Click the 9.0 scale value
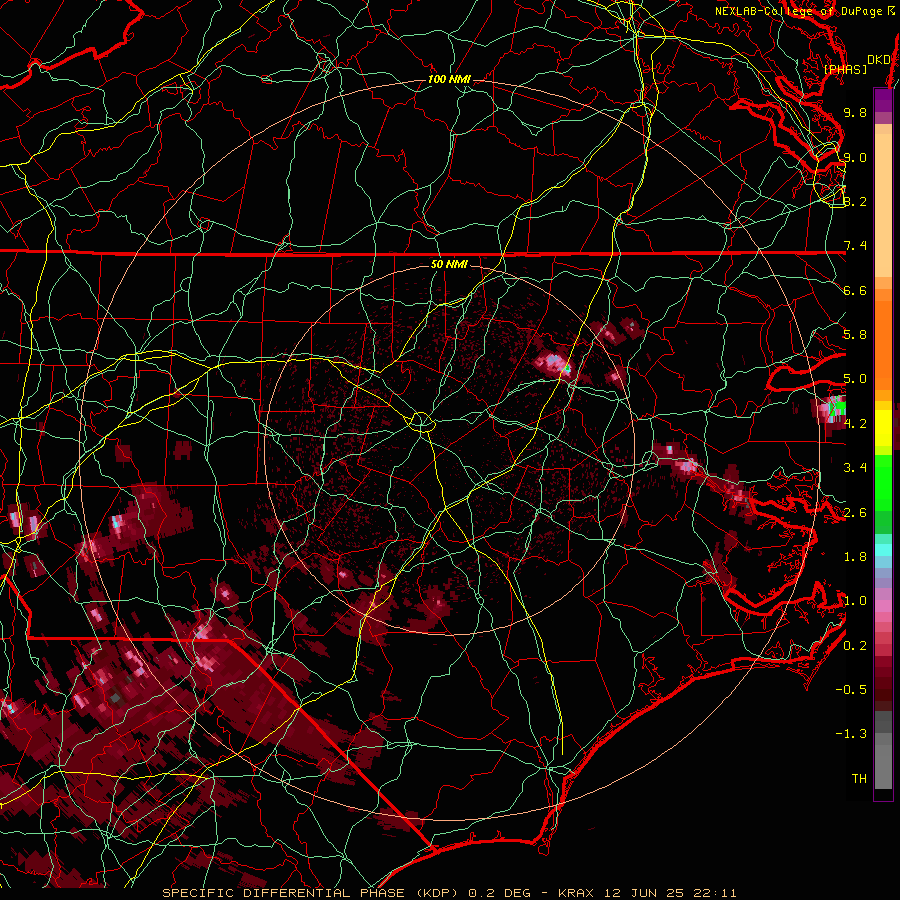The image size is (900, 900). pos(855,157)
